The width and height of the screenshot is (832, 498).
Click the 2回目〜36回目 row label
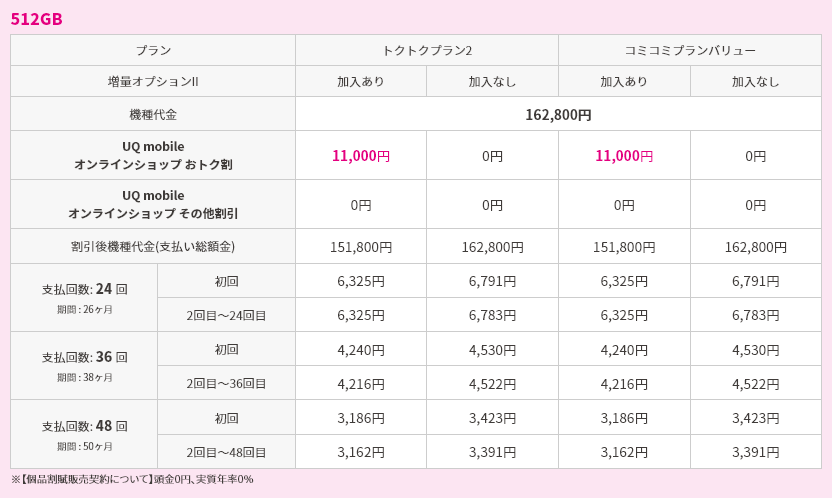click(226, 383)
